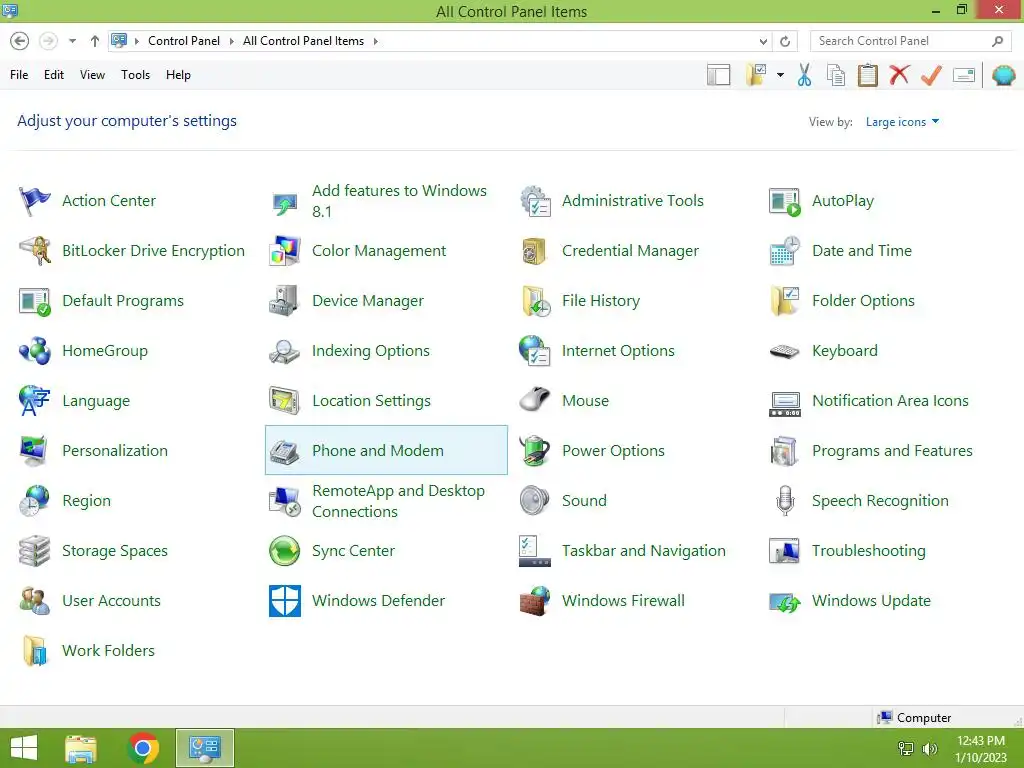The width and height of the screenshot is (1024, 768).
Task: Open the Notification Area Icons link
Action: [890, 401]
